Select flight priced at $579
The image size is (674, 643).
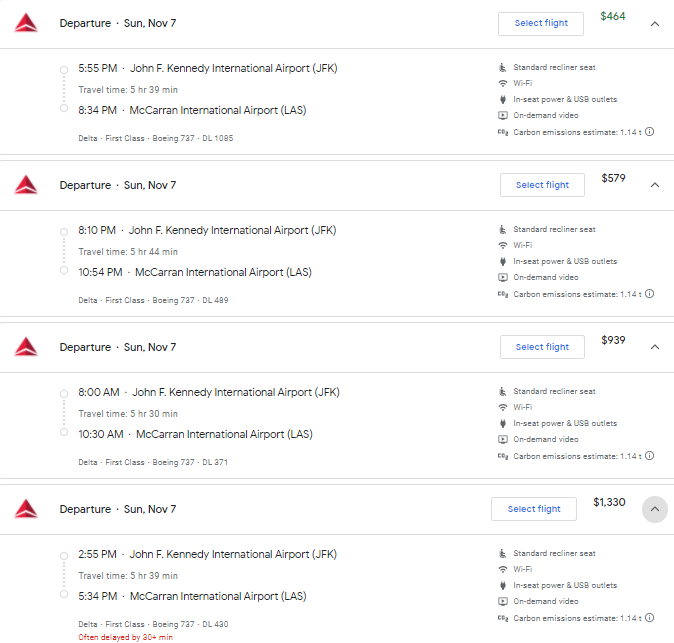pos(542,185)
